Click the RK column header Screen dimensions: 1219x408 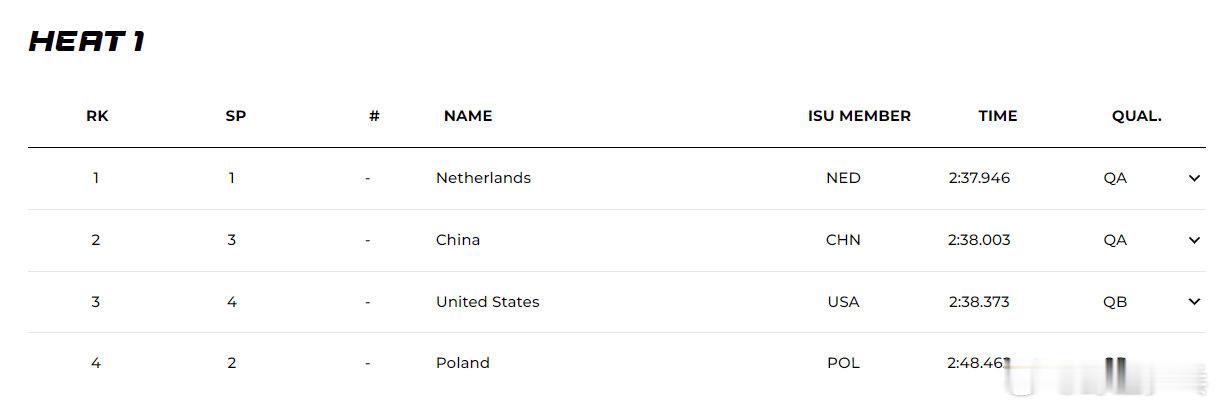tap(97, 116)
